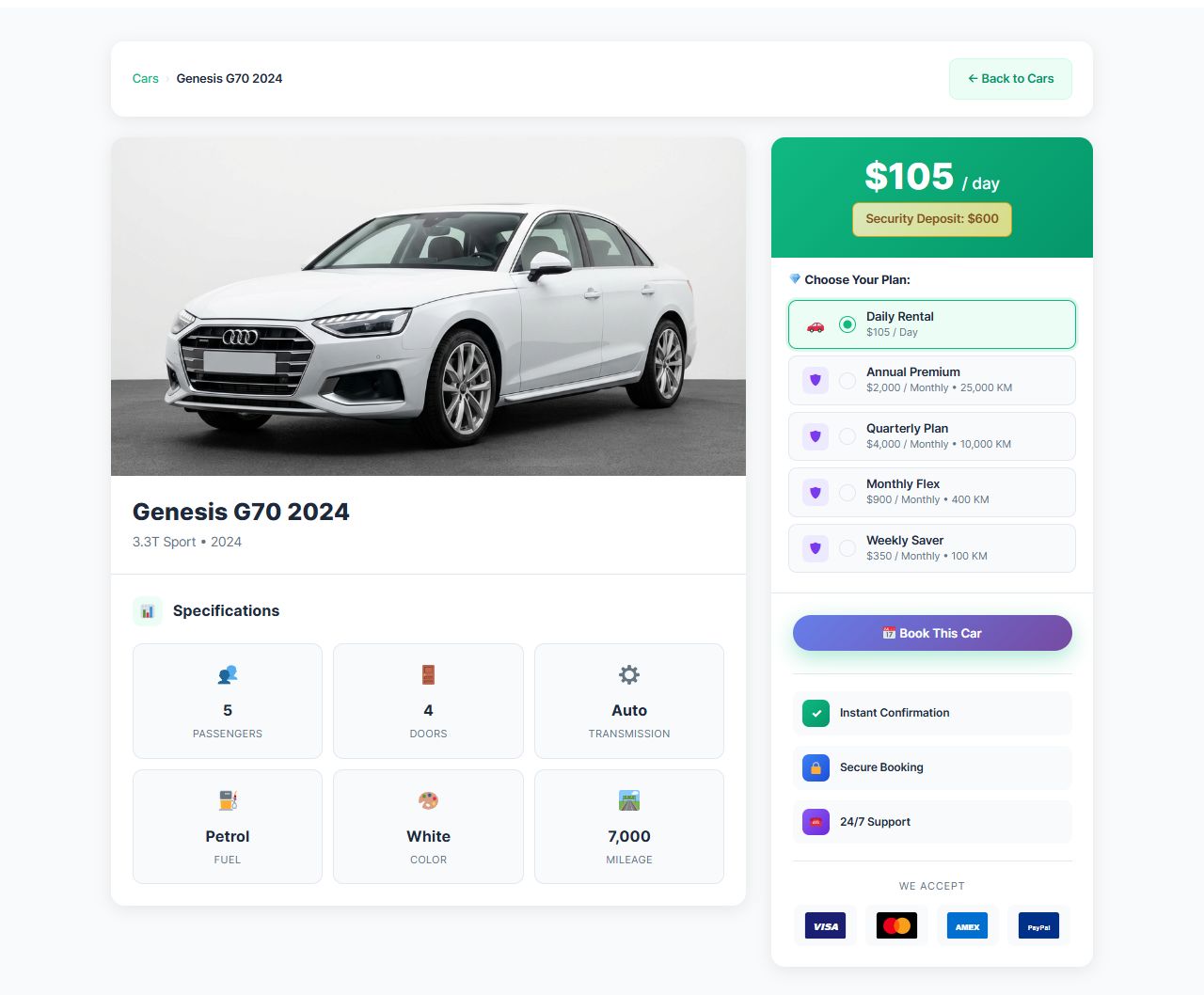Click the color palette icon
The width and height of the screenshot is (1204, 995).
428,800
